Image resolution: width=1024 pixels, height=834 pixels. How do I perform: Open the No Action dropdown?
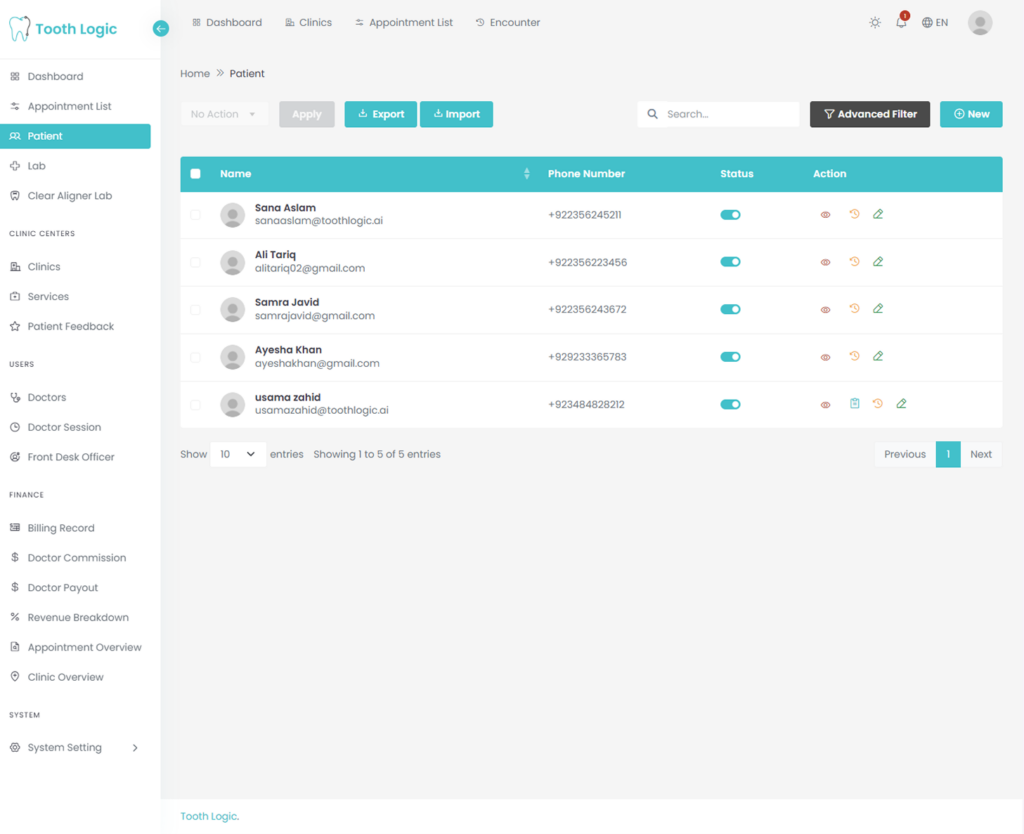(x=224, y=114)
